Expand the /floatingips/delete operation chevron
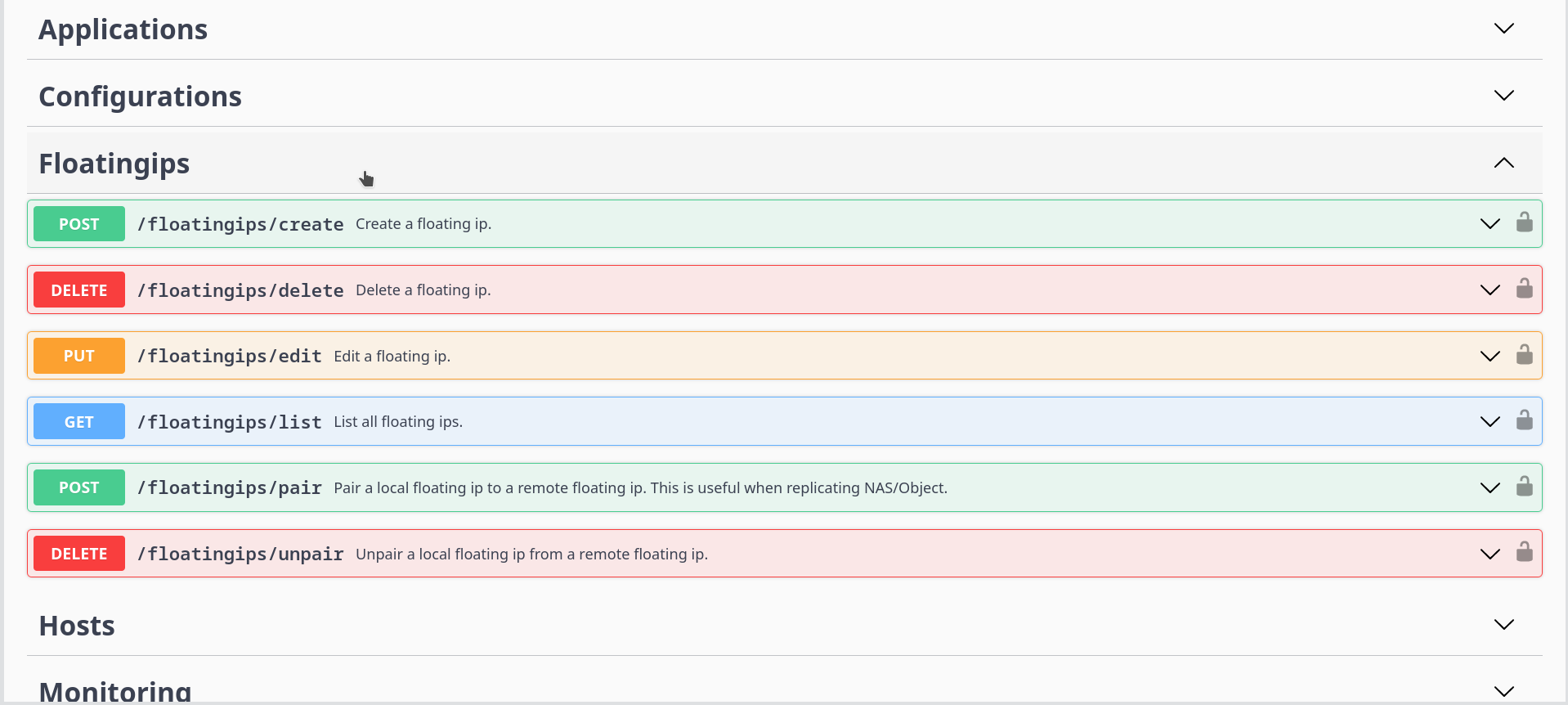The height and width of the screenshot is (705, 1568). 1490,290
